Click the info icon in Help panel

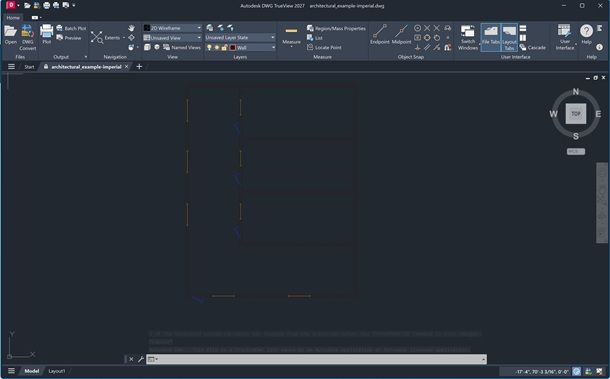(x=599, y=47)
